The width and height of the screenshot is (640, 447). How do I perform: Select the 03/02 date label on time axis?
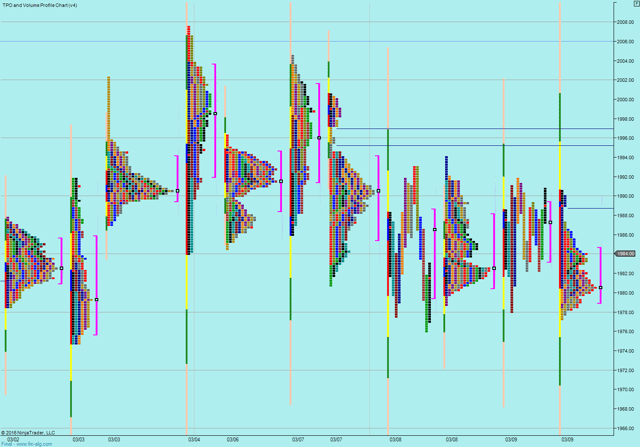[x=13, y=438]
